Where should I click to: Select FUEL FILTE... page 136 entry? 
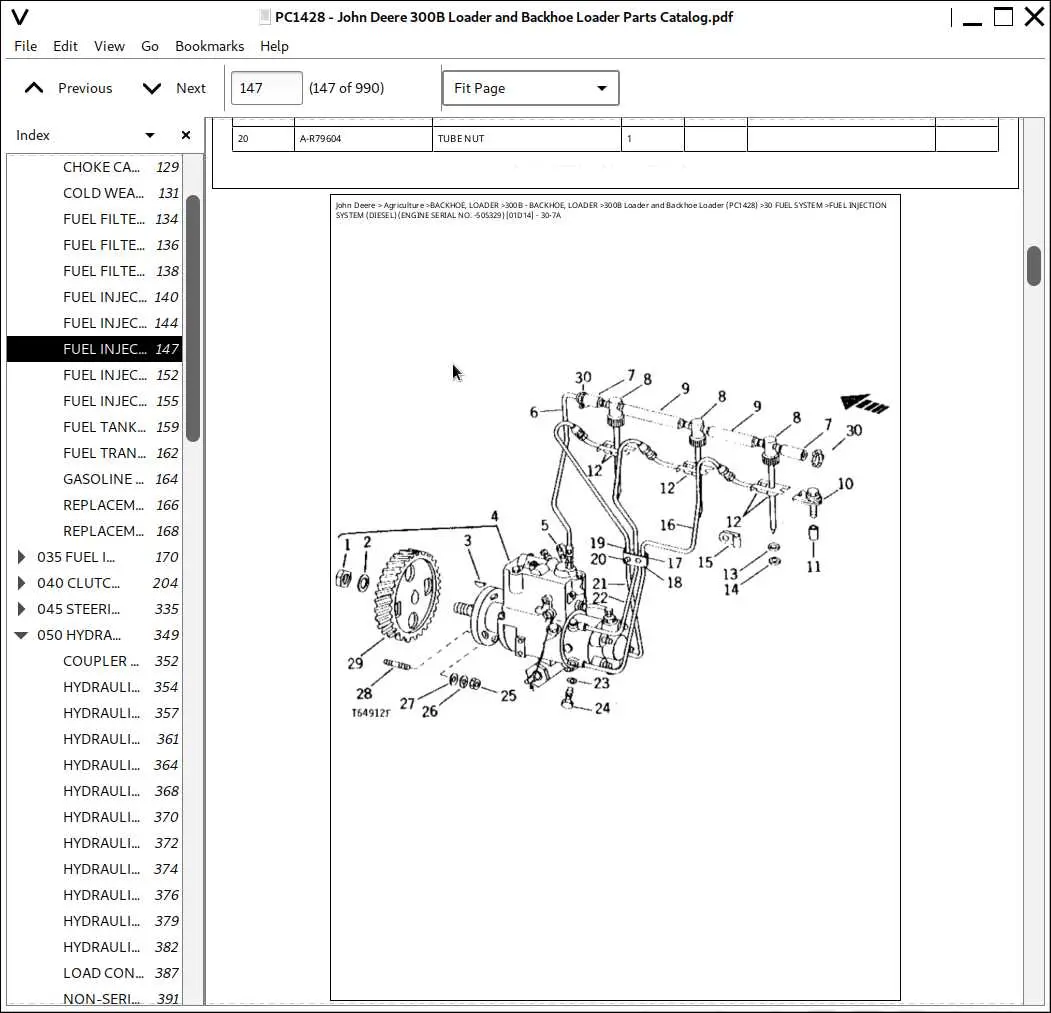(x=95, y=245)
